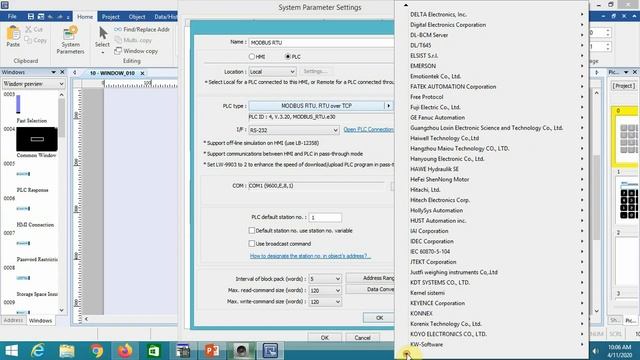Enable default station no. variable checkbox
640x360 pixels.
click(x=252, y=231)
